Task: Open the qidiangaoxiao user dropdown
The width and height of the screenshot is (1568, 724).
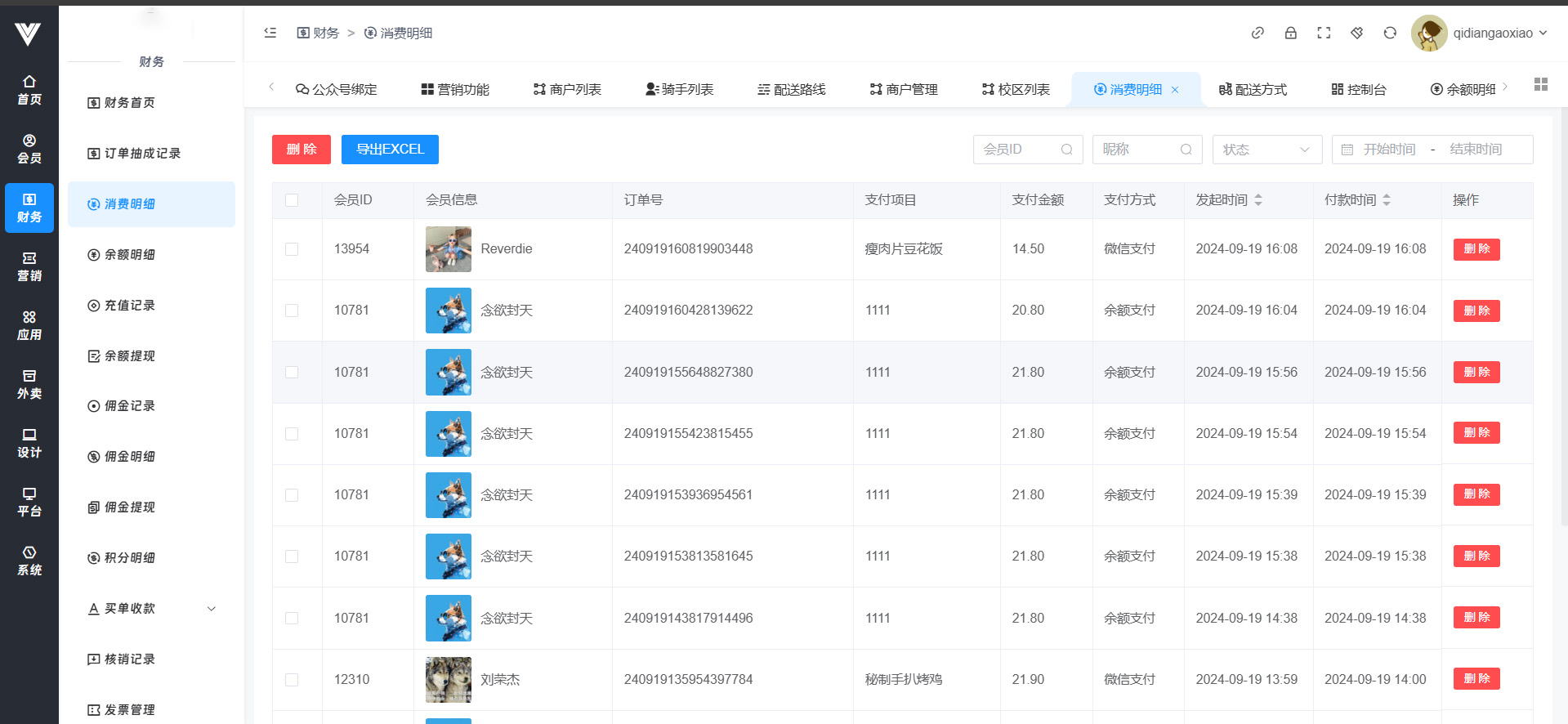Action: (1481, 34)
